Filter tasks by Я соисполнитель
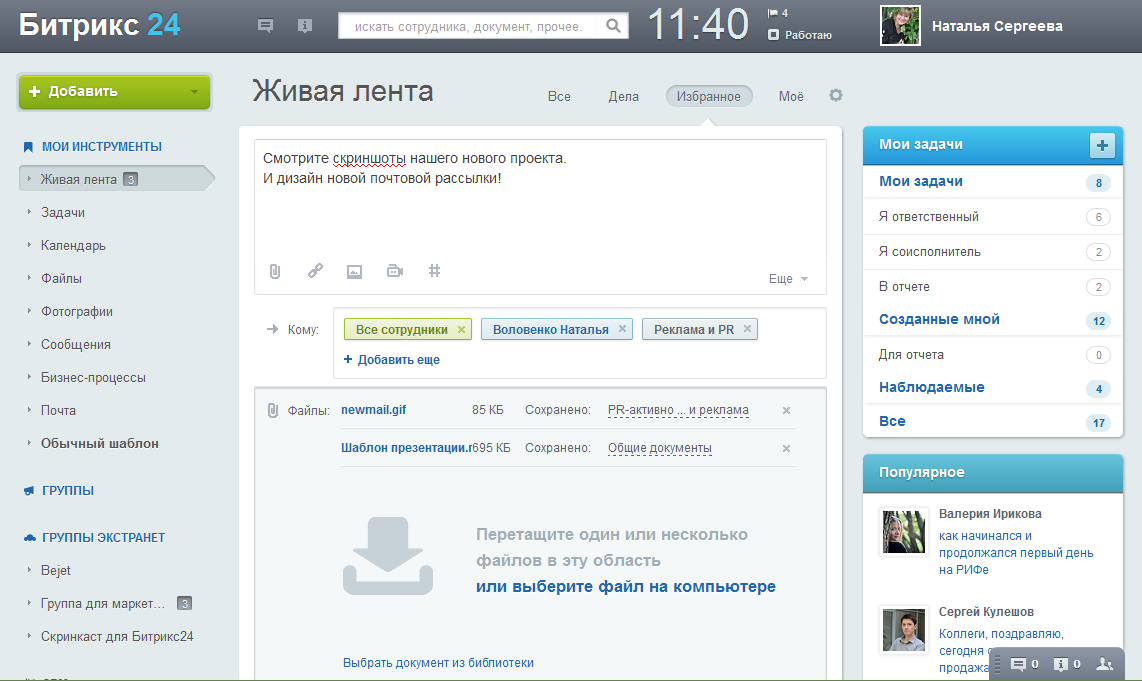 coord(929,251)
